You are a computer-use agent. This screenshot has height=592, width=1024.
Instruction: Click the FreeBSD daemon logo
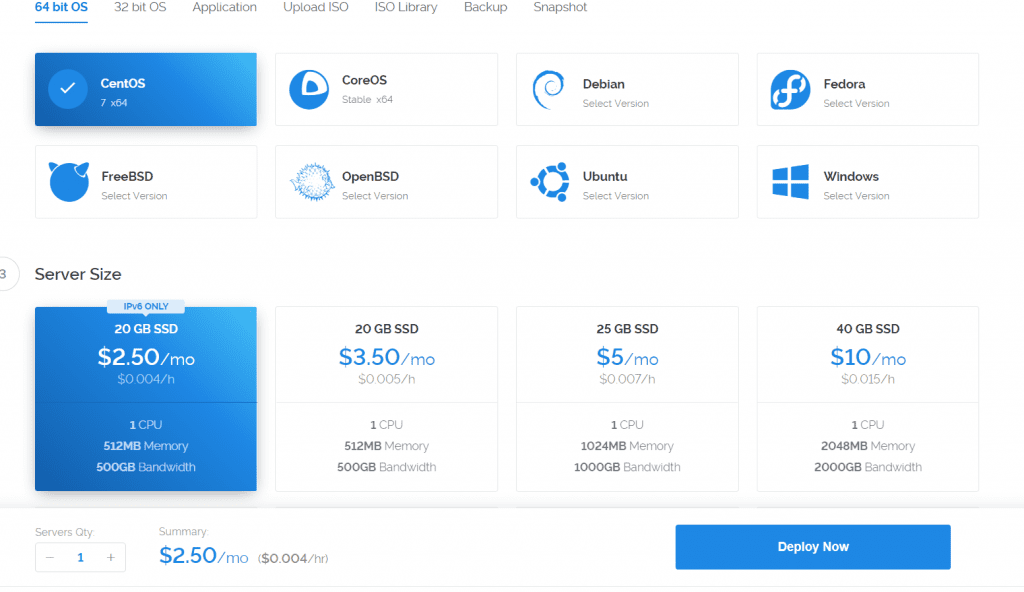pos(69,182)
